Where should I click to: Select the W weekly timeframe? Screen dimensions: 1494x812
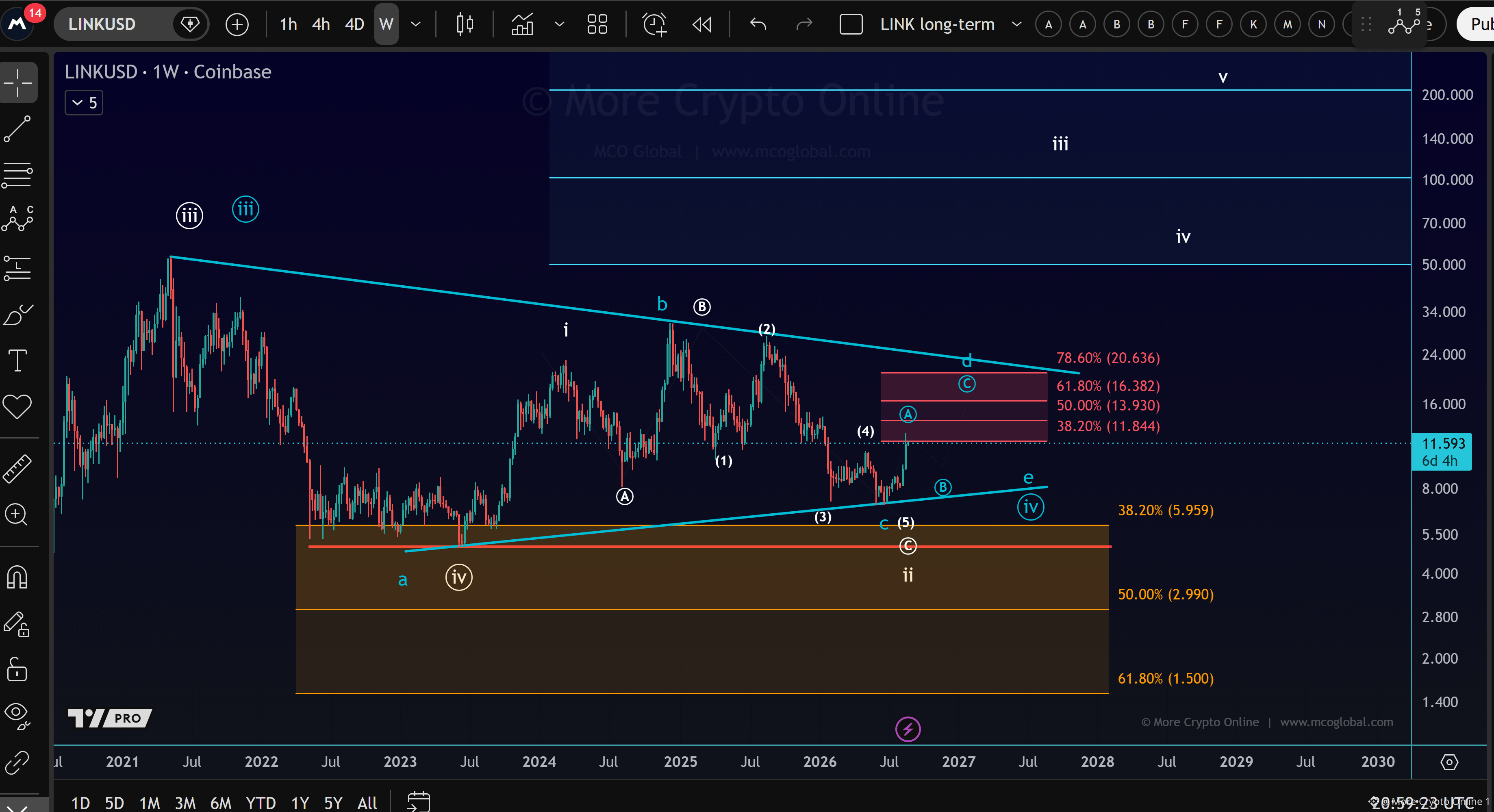tap(386, 24)
